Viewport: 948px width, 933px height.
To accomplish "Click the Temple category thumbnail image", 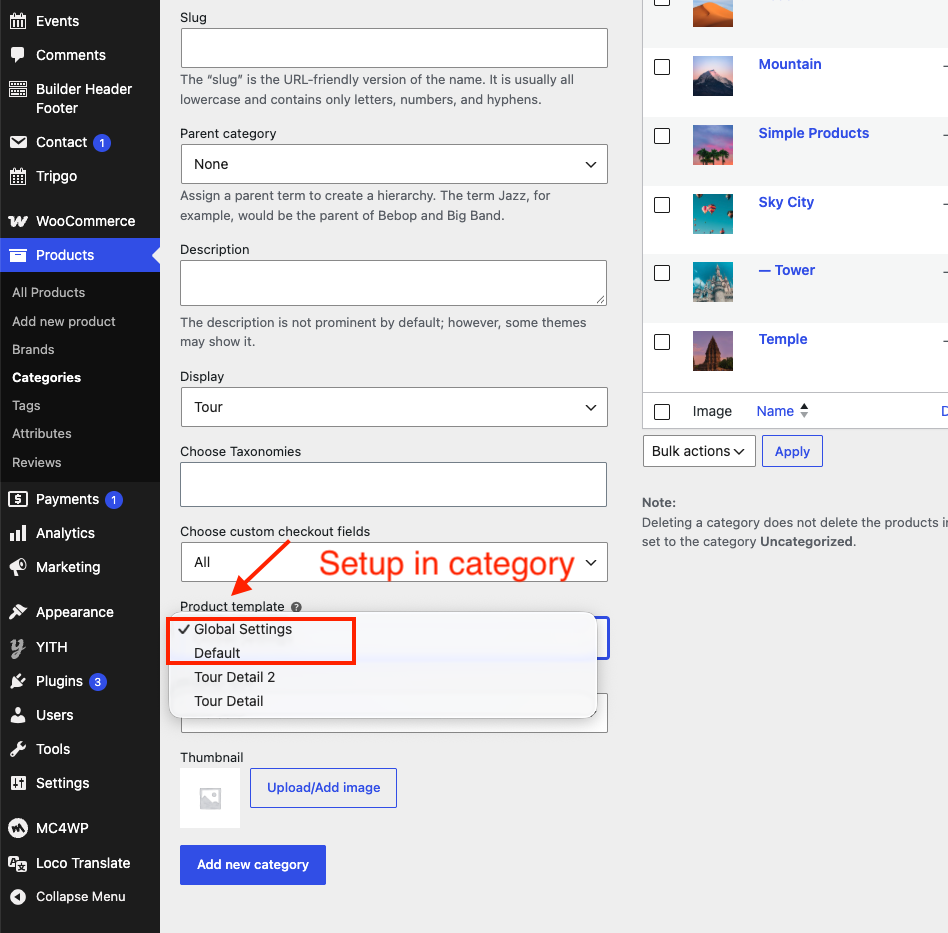I will point(713,351).
